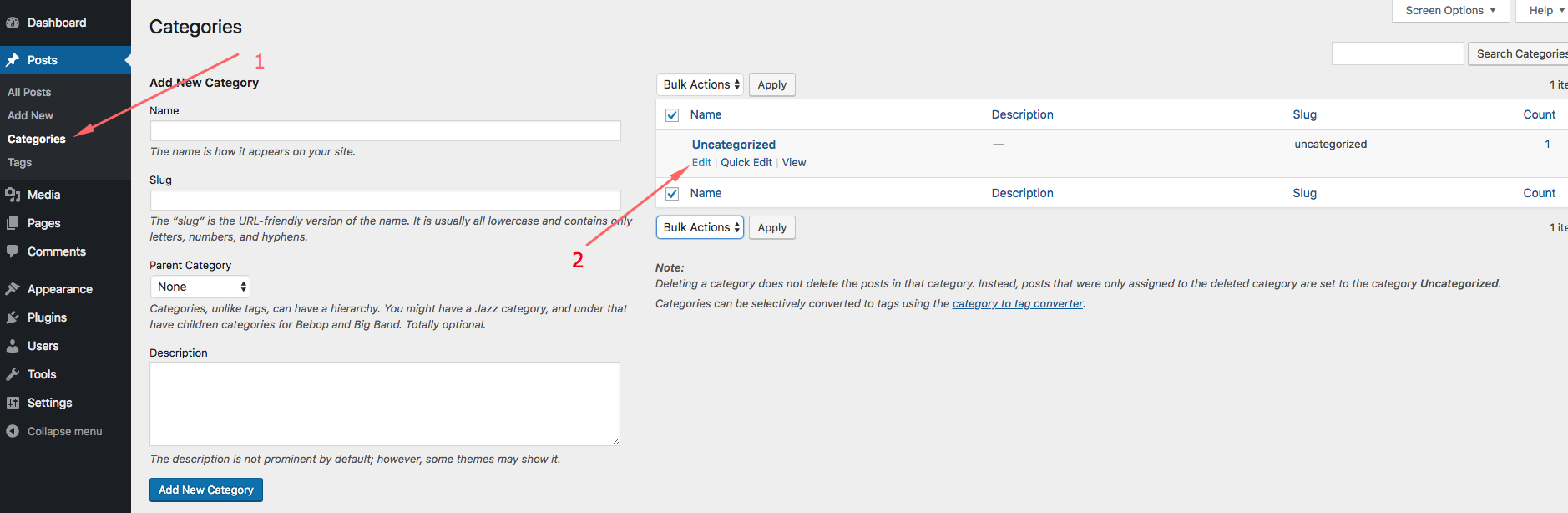This screenshot has width=1568, height=513.
Task: Click the Tools wrench icon
Action: pos(13,374)
